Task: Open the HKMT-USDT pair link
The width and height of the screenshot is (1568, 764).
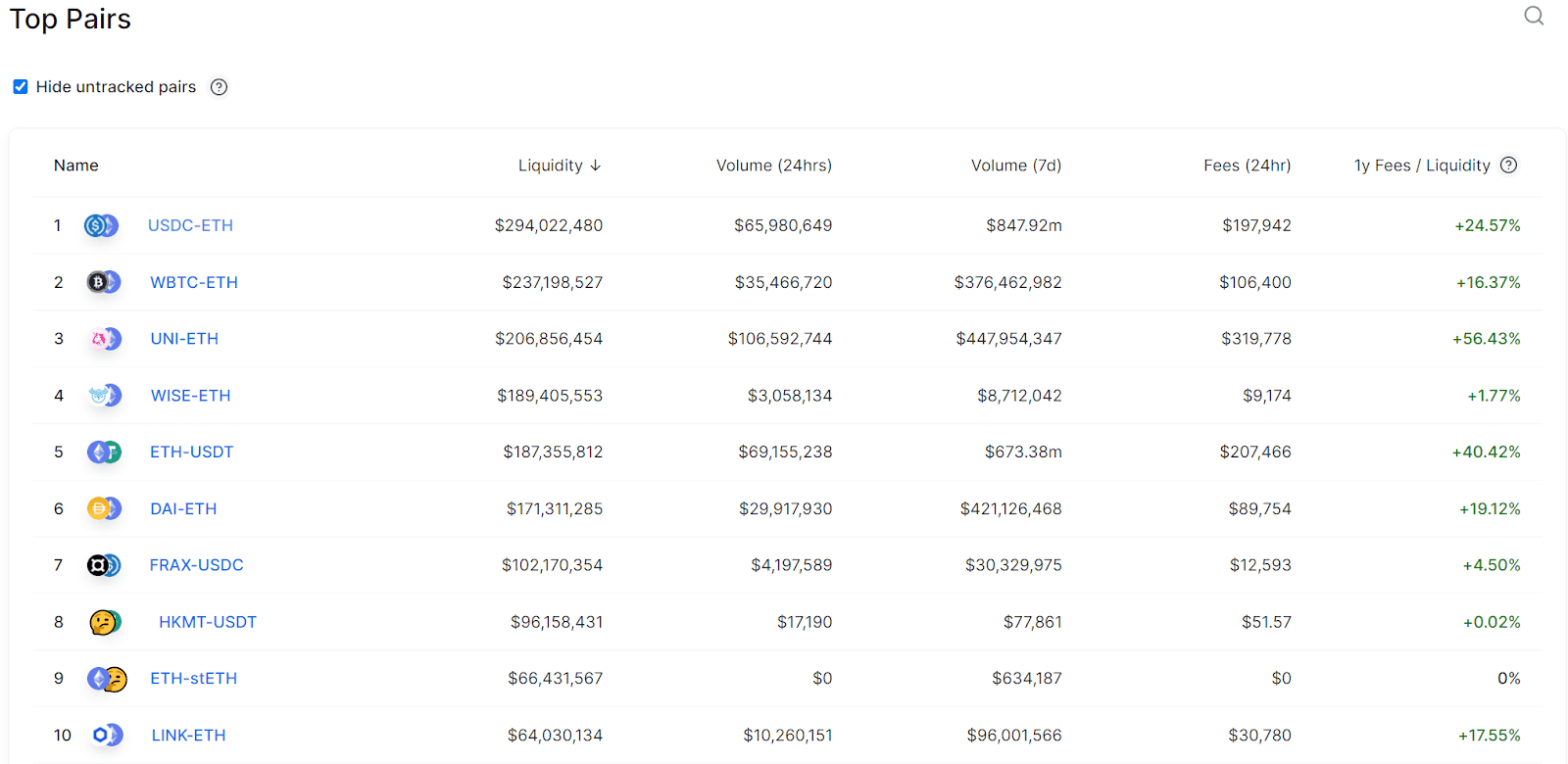Action: click(207, 621)
